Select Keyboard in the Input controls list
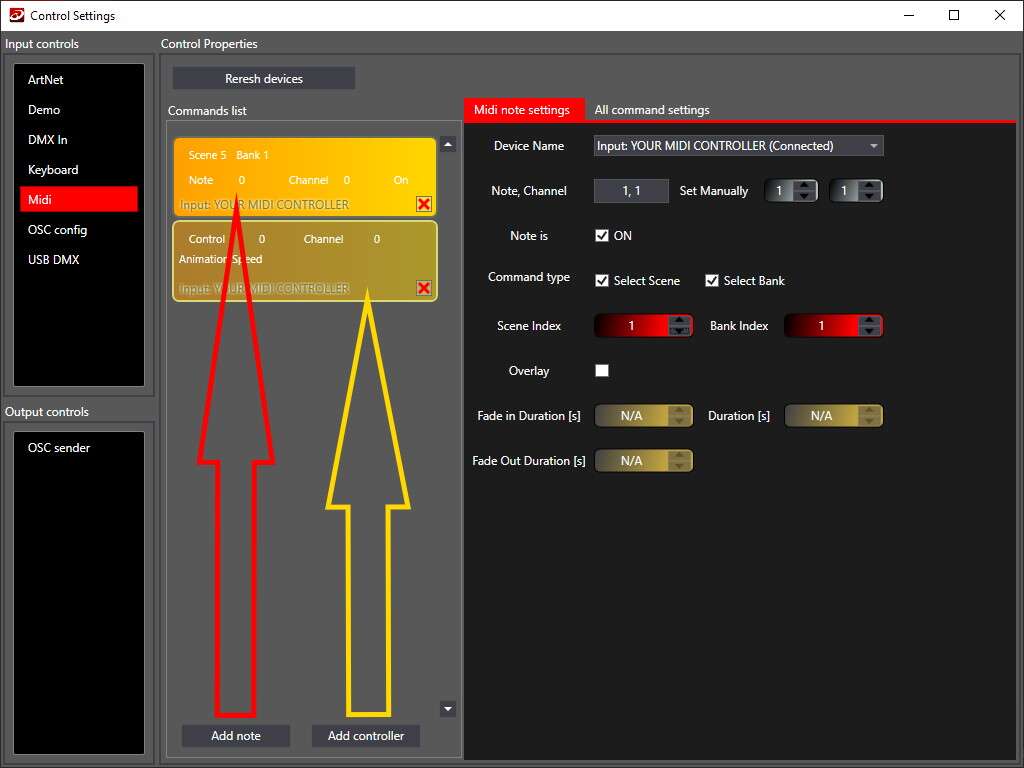Screen dimensions: 1024x768 [55, 170]
